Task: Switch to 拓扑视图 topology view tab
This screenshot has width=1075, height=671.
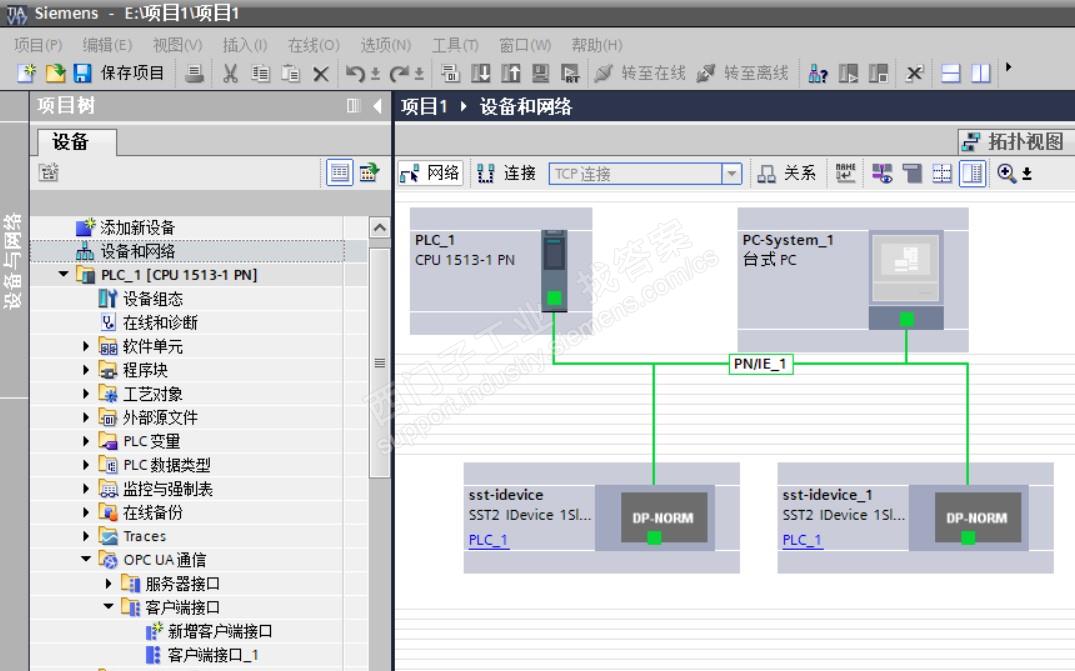Action: click(x=1016, y=142)
